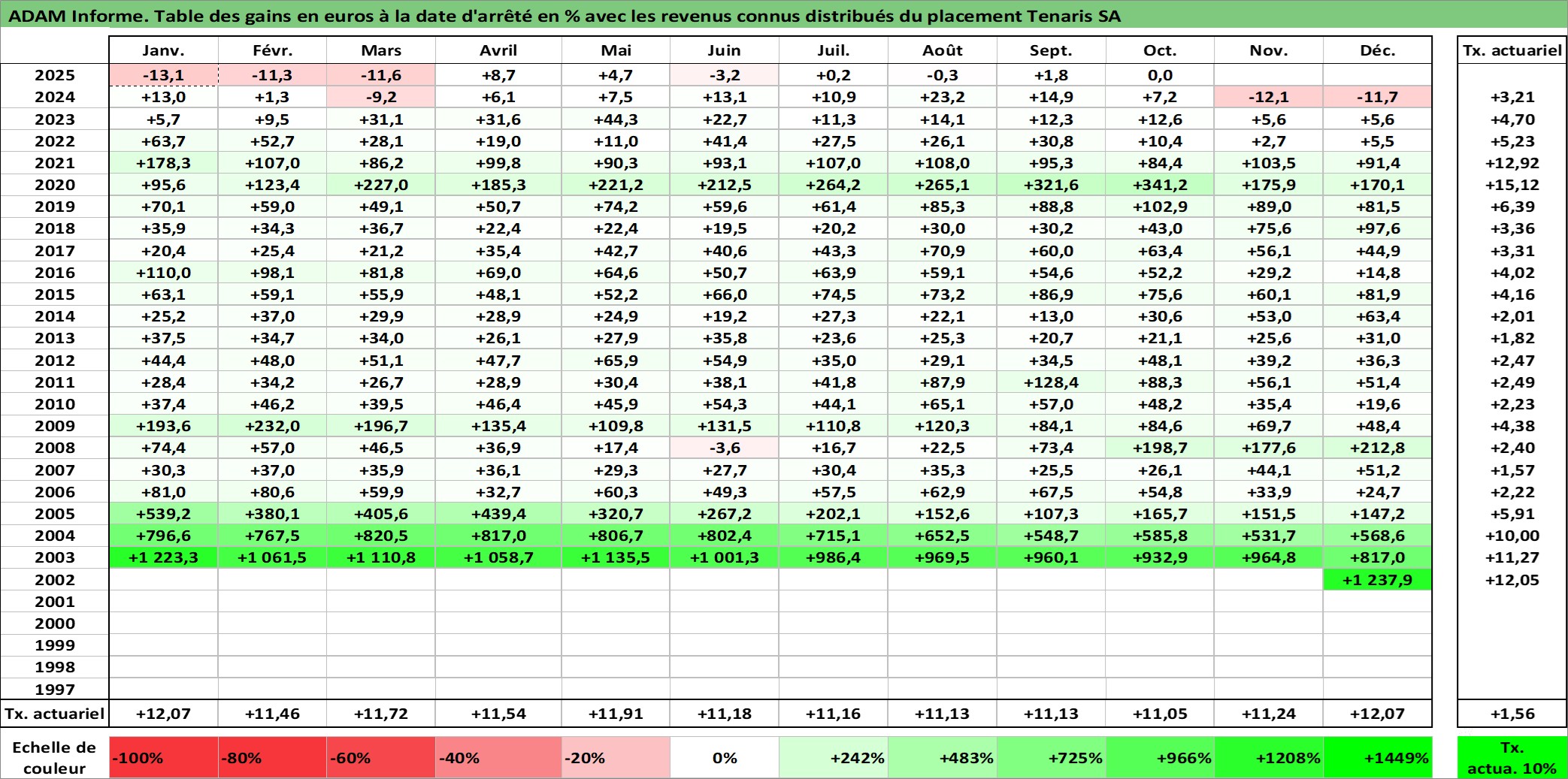The image size is (1568, 779).
Task: Click the +242% light green swatch
Action: coord(834,757)
